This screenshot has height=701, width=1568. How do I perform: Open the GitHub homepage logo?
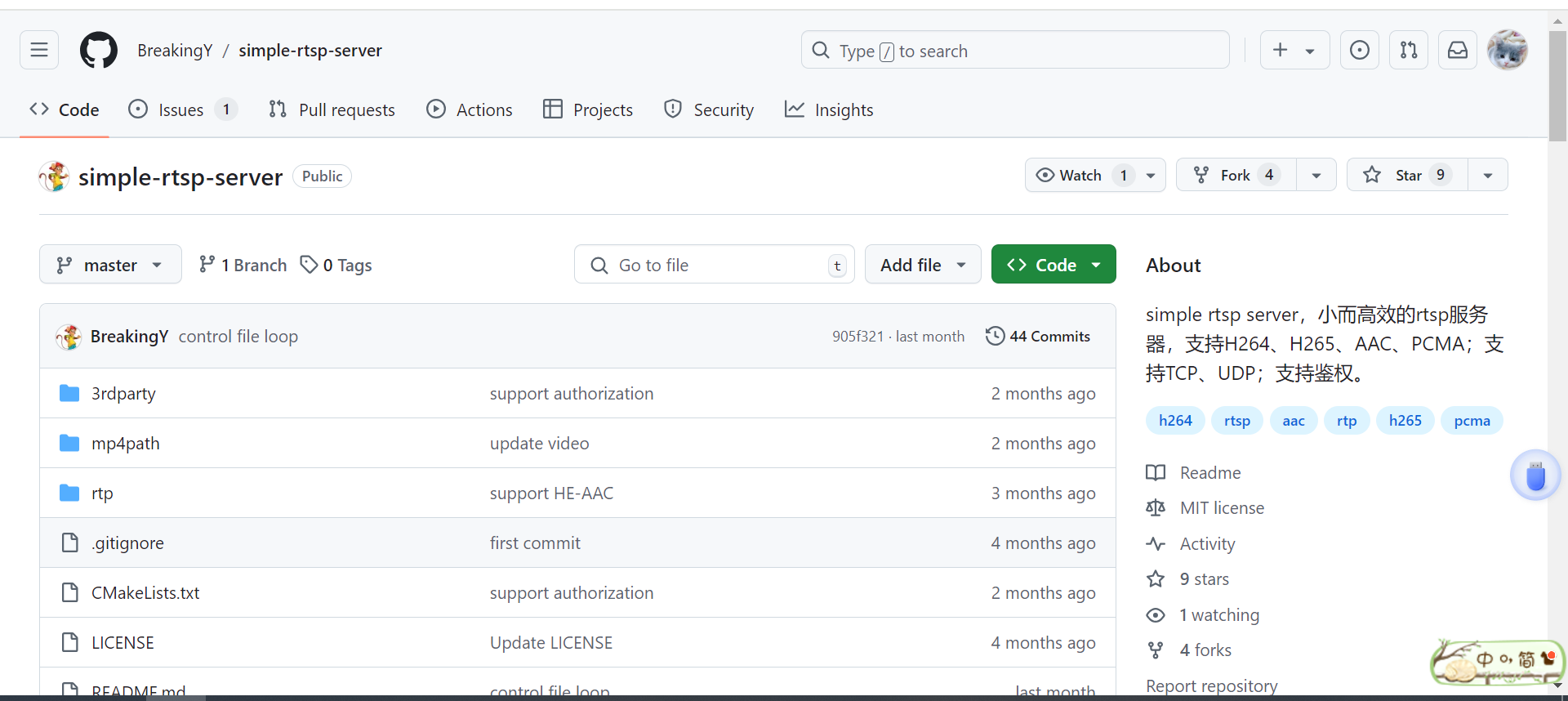pos(98,51)
